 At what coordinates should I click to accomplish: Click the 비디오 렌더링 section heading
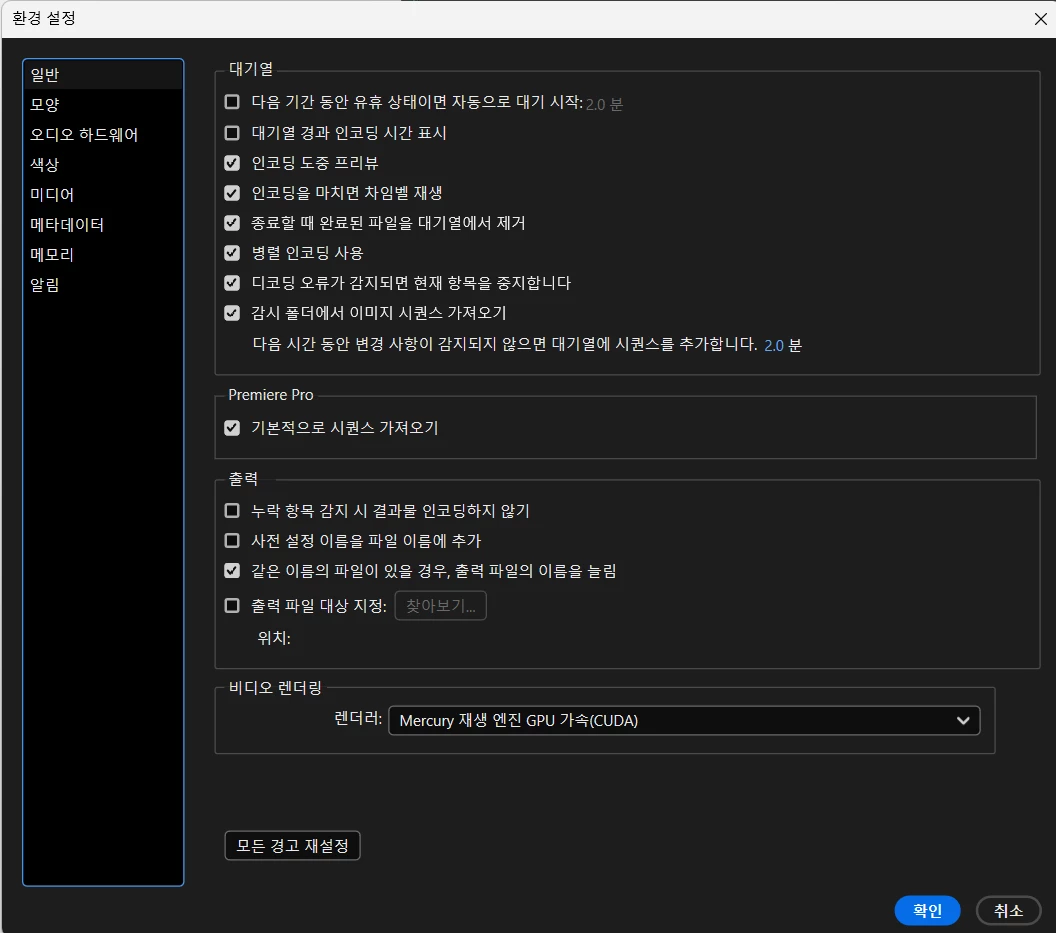click(x=275, y=688)
